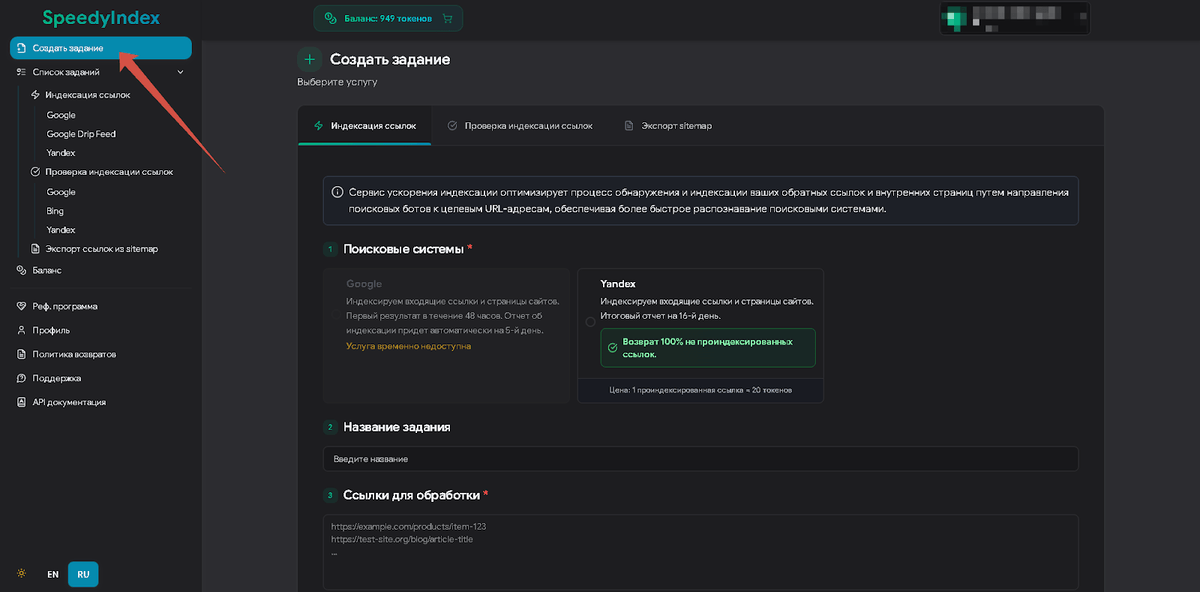
Task: Collapse the Список заданий chevron
Action: point(181,72)
